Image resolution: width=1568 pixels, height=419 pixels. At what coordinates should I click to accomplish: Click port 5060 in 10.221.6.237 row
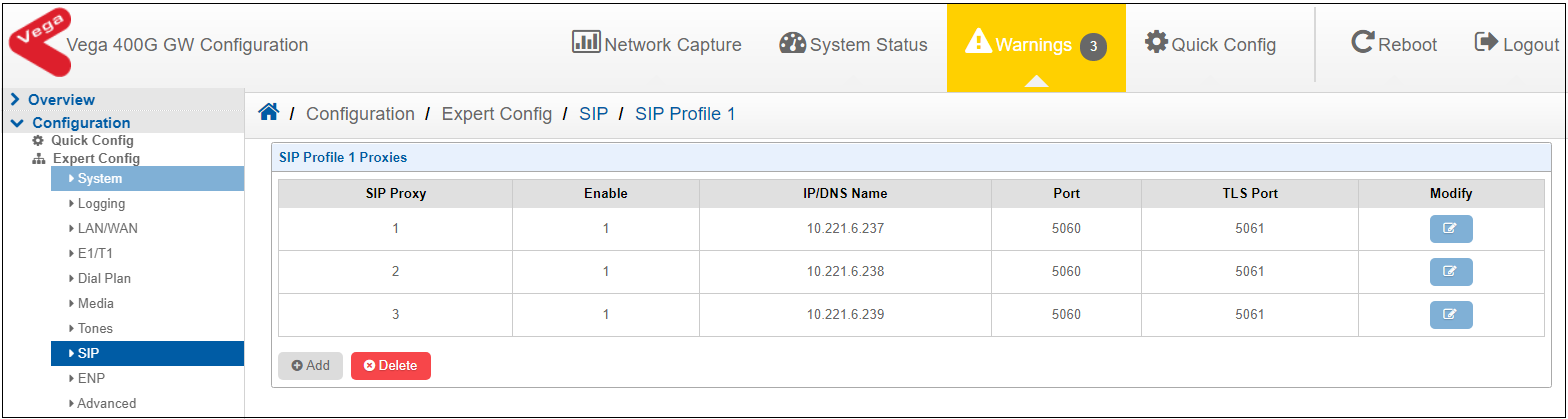1066,229
